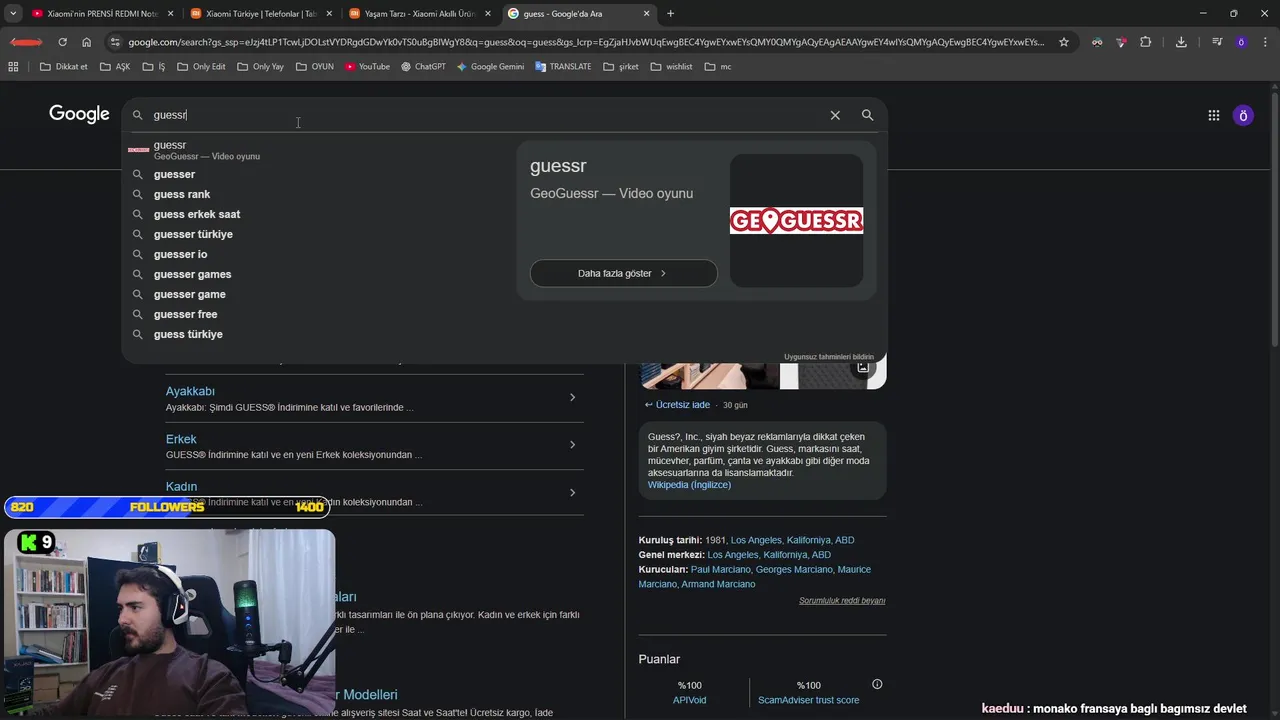Open the Wikipedia (İngilizce) link
Screen dimensions: 1280x720
[x=689, y=485]
